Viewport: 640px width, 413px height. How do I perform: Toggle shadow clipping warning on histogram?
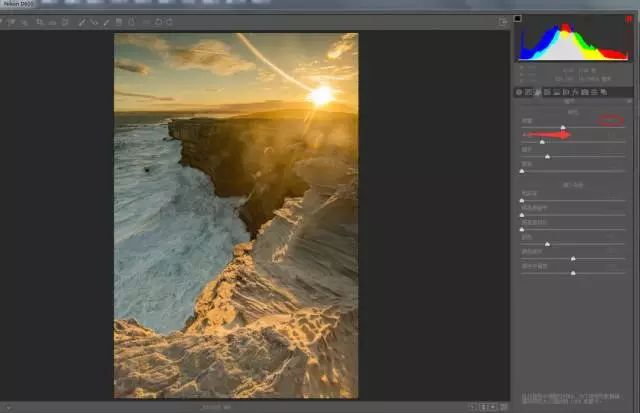coord(518,18)
